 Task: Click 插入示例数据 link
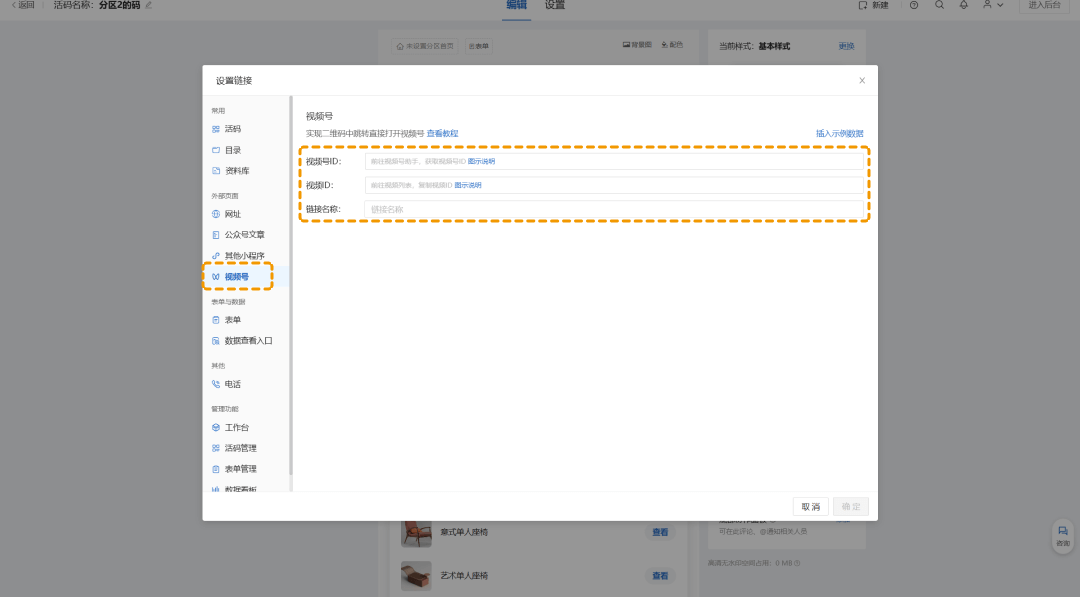click(839, 133)
